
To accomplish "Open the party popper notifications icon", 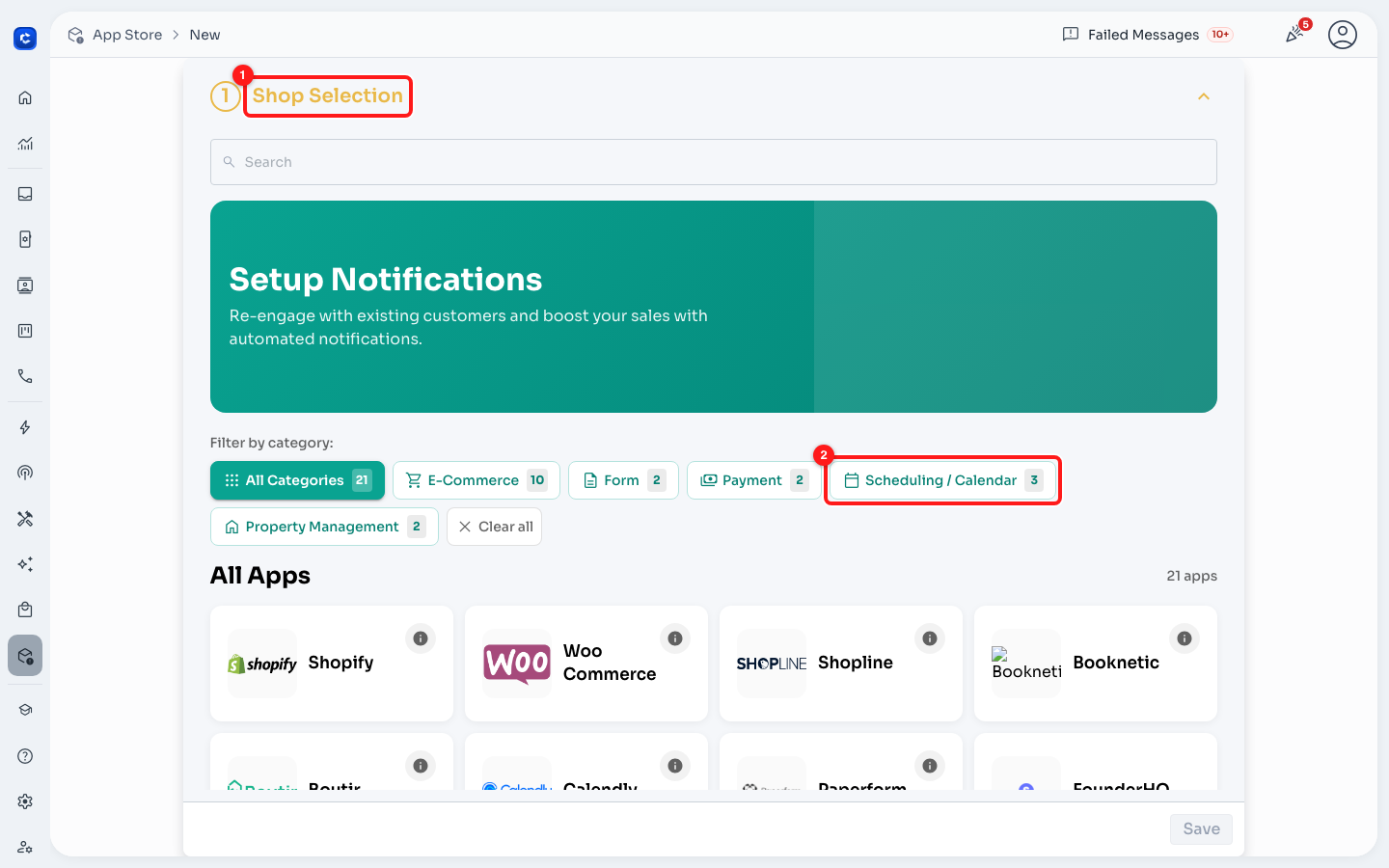I will pos(1294,35).
